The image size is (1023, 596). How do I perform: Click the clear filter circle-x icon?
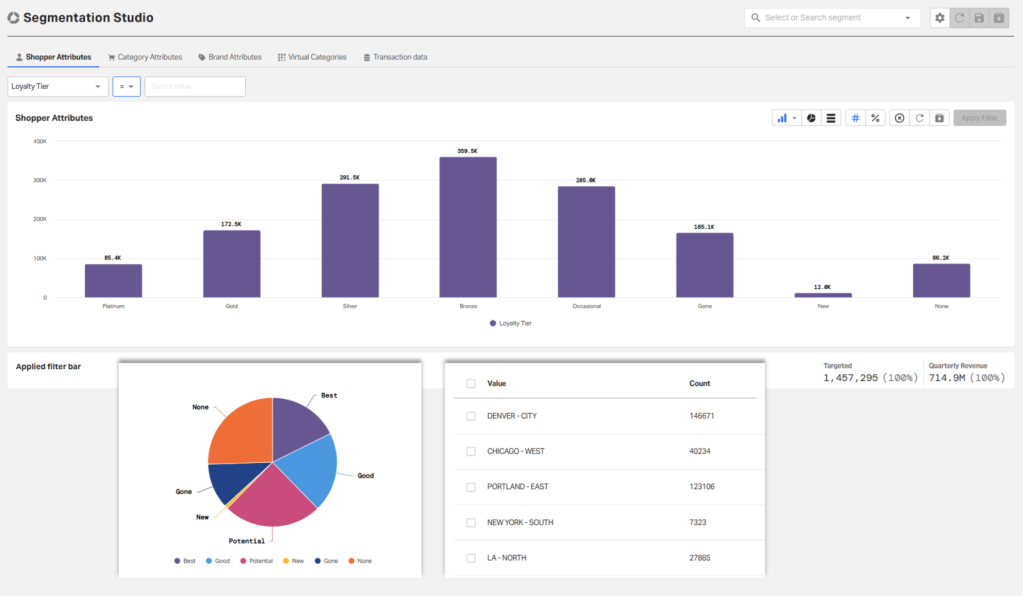pos(901,117)
